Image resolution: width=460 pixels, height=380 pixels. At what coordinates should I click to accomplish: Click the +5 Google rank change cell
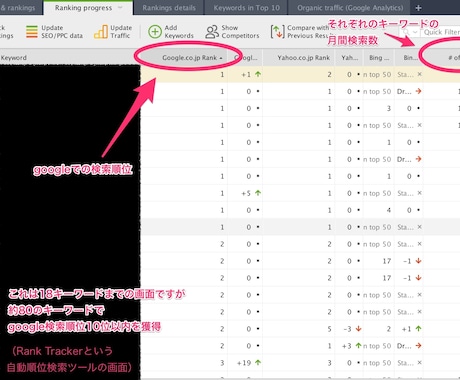click(245, 193)
